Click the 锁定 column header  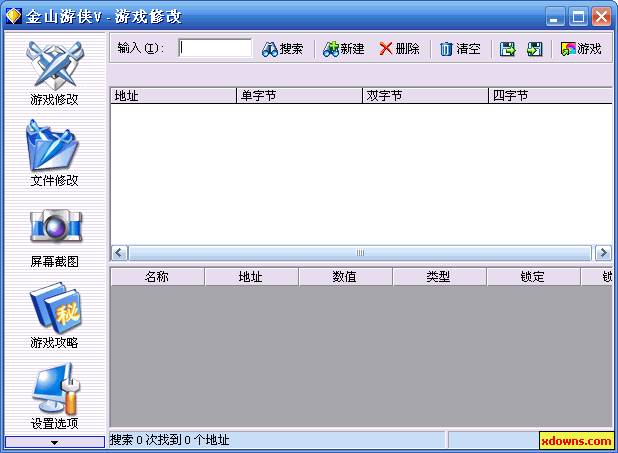pyautogui.click(x=533, y=276)
